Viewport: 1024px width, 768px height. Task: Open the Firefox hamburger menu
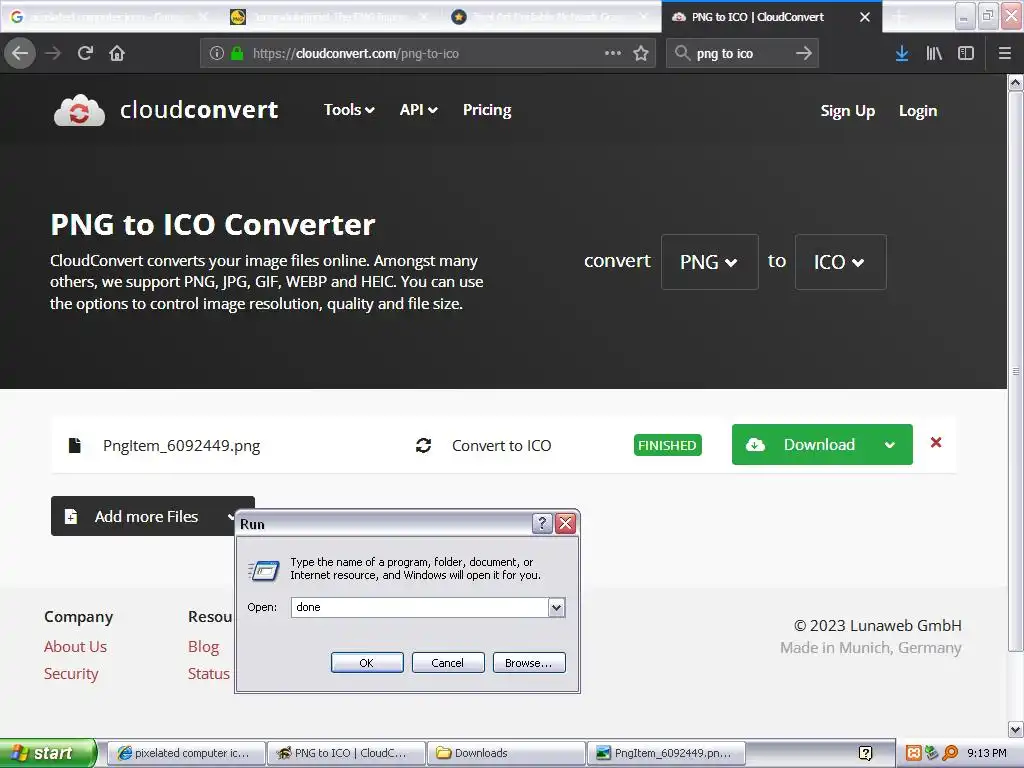click(1004, 53)
